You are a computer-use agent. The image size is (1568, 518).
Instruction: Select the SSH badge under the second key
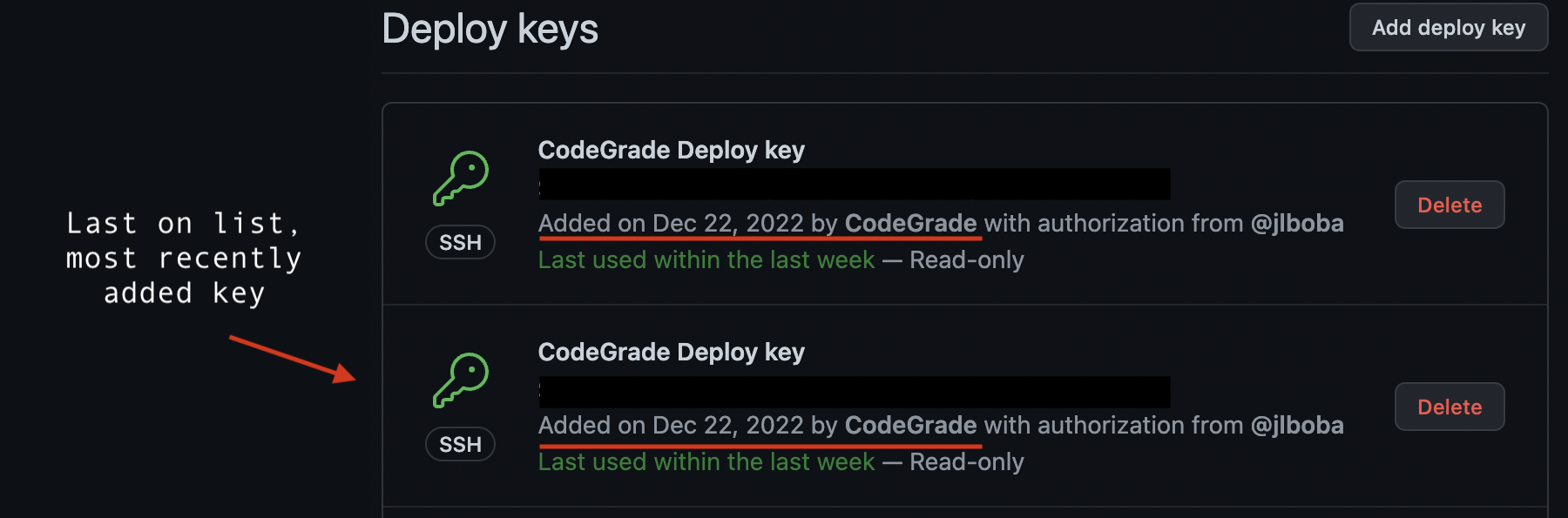pos(460,445)
